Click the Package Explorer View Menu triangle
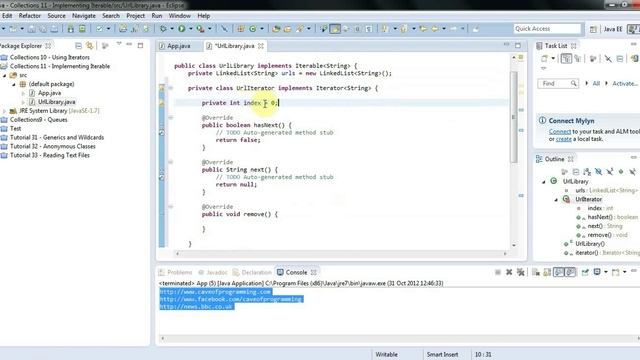Screen dimensions: 640x360 119,44
